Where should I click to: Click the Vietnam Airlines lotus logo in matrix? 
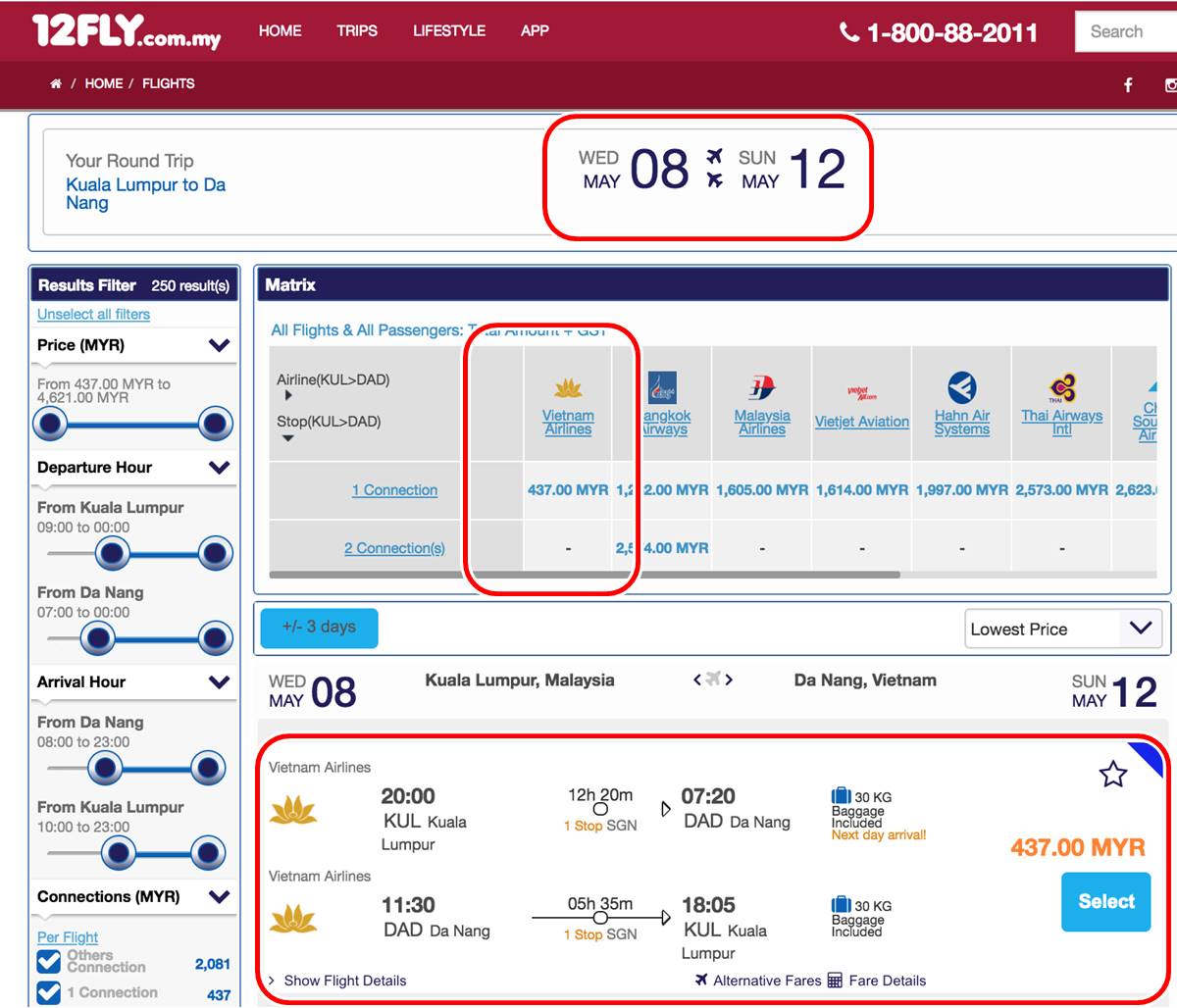click(568, 387)
